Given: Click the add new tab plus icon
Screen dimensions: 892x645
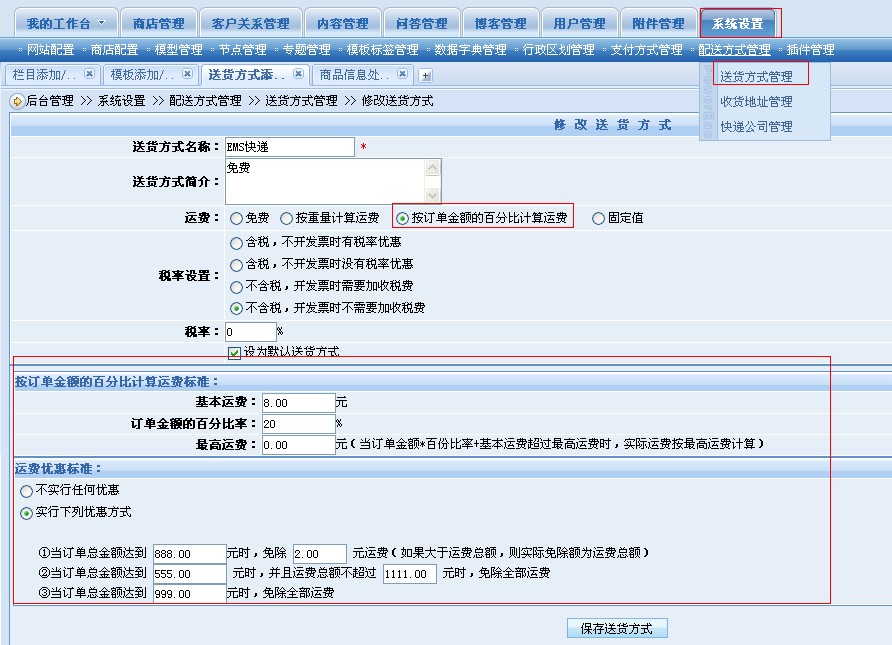Looking at the screenshot, I should (x=426, y=75).
